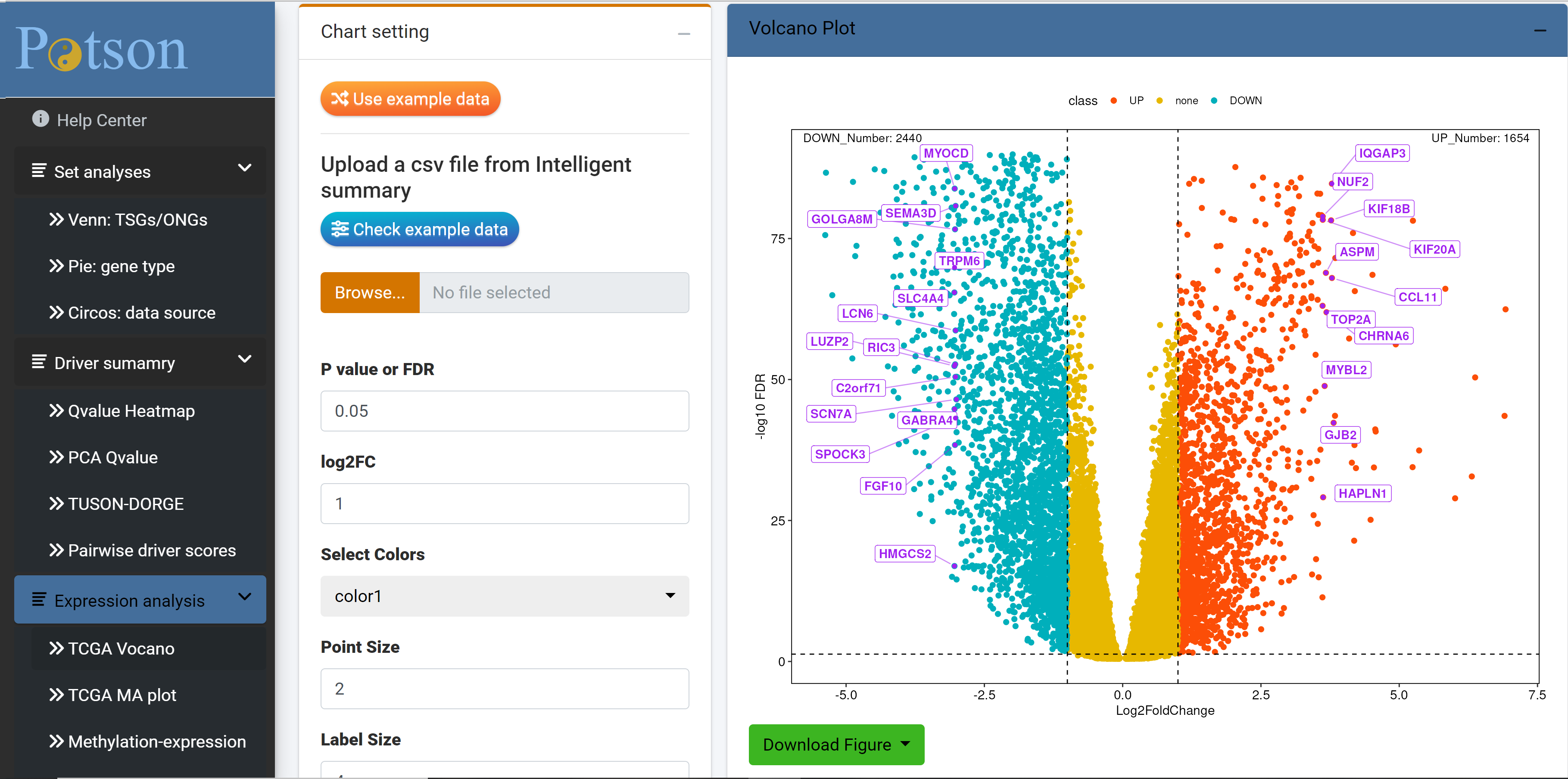1568x779 pixels.
Task: Click the Expression analysis list icon
Action: click(x=39, y=599)
